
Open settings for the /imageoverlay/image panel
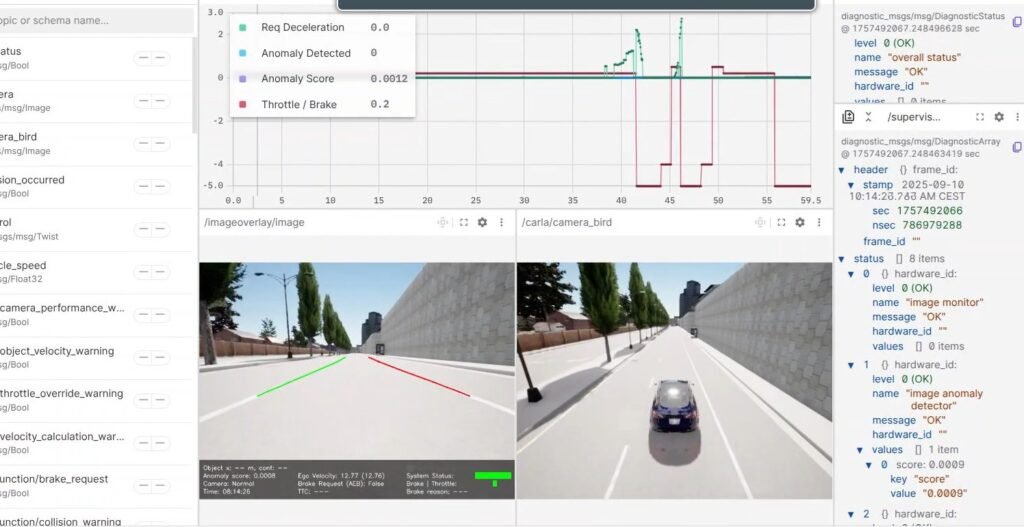point(482,222)
